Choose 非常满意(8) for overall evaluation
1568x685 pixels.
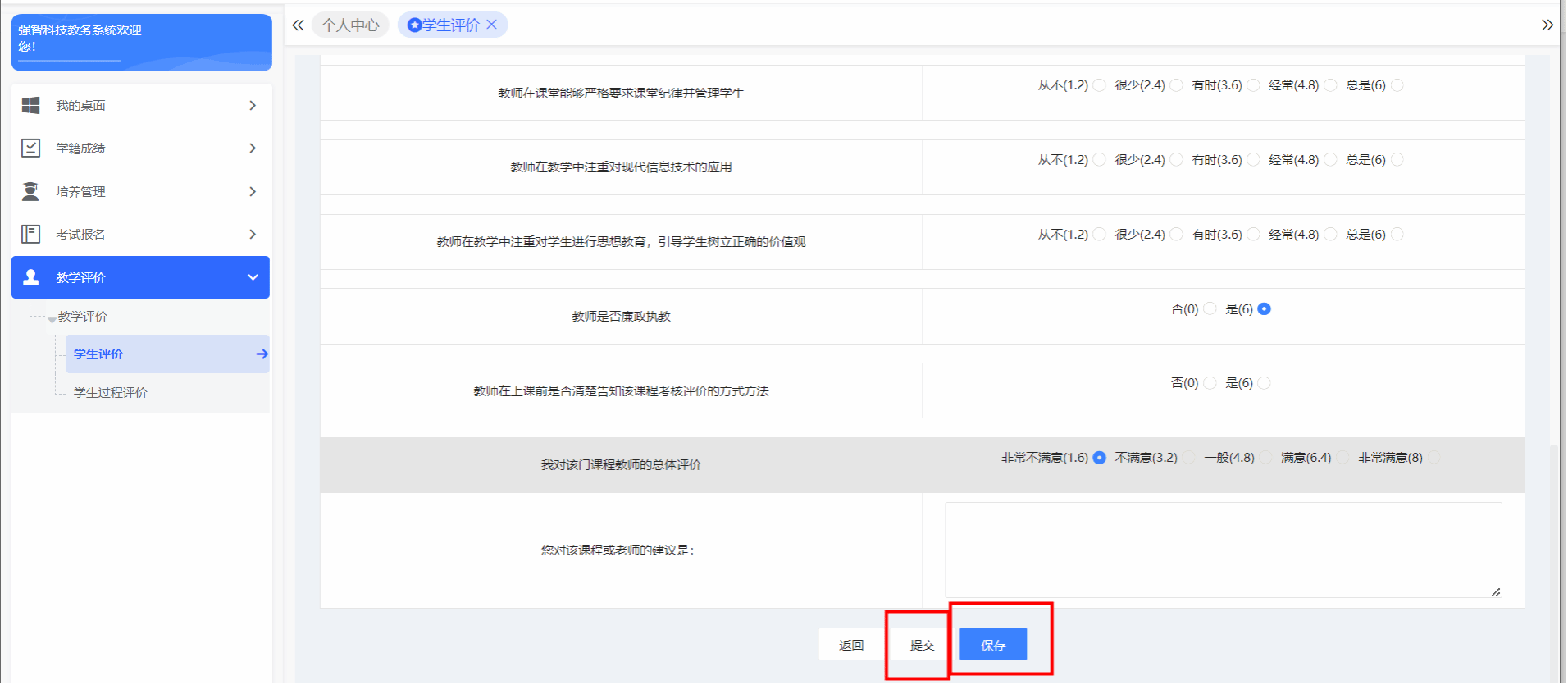(1434, 458)
